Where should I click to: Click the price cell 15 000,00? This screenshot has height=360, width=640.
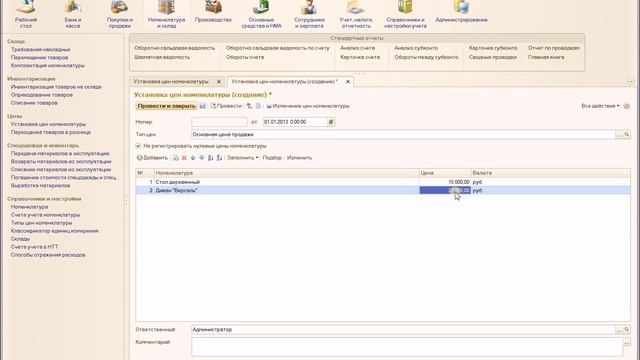pos(445,182)
